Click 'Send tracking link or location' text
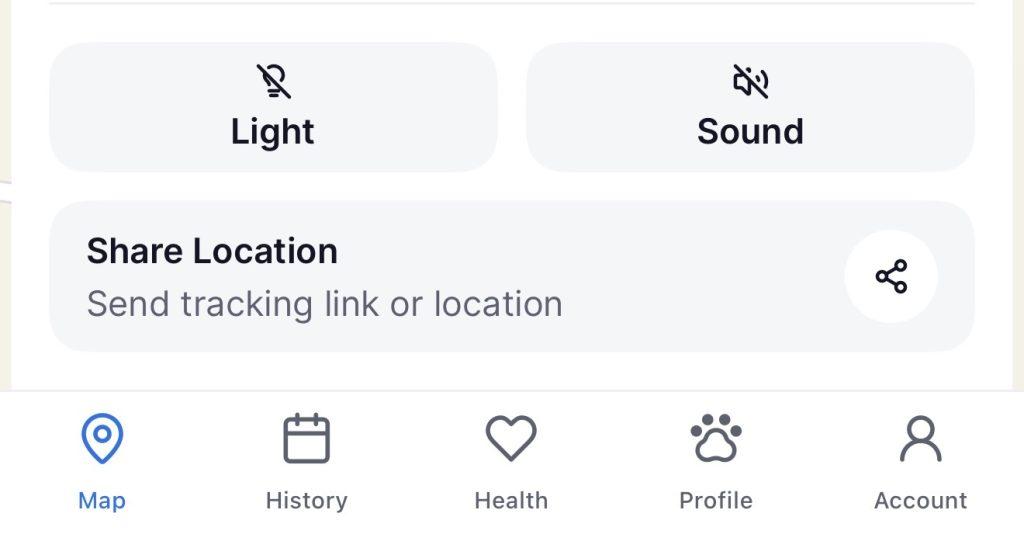The width and height of the screenshot is (1024, 555). pyautogui.click(x=324, y=304)
